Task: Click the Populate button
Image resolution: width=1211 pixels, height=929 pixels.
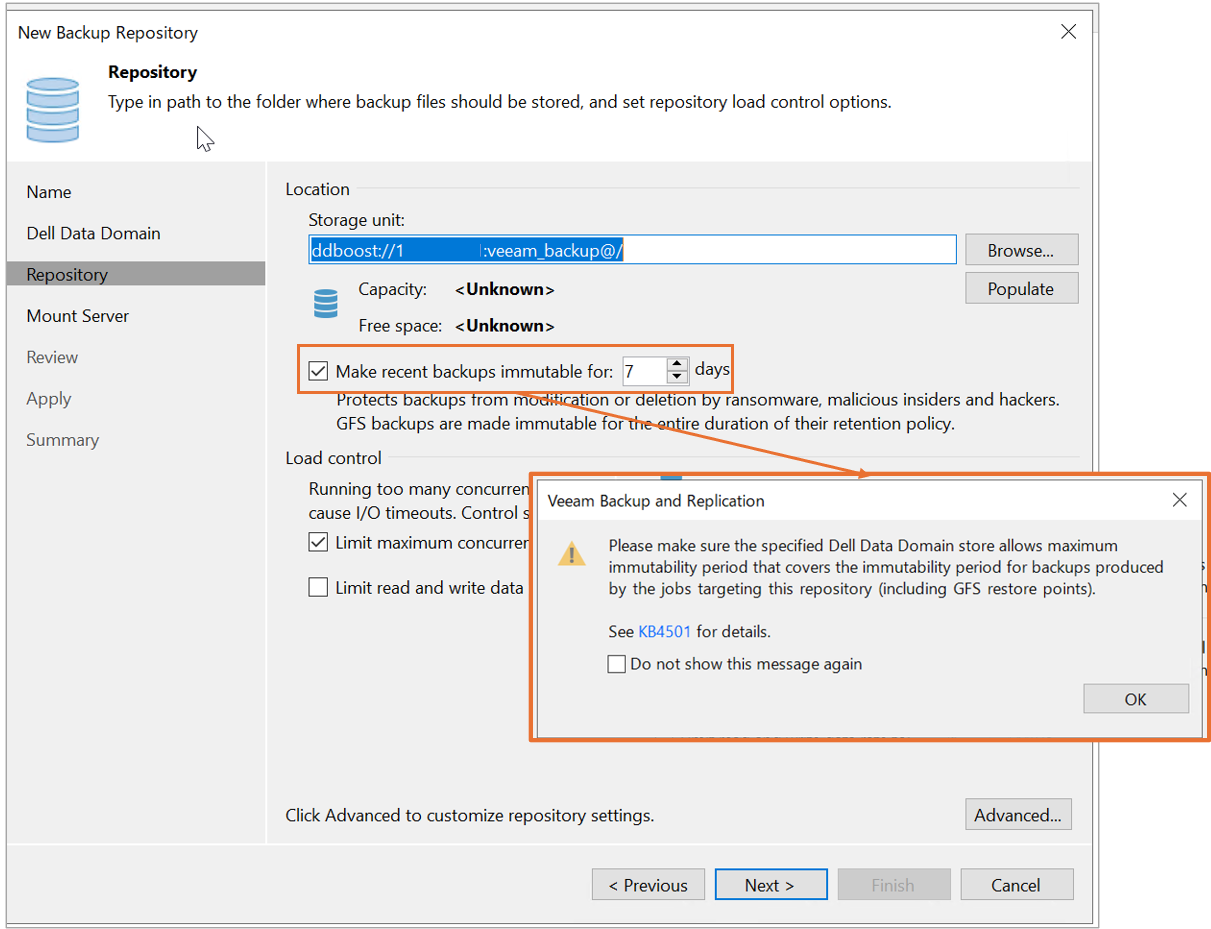Action: point(1021,288)
